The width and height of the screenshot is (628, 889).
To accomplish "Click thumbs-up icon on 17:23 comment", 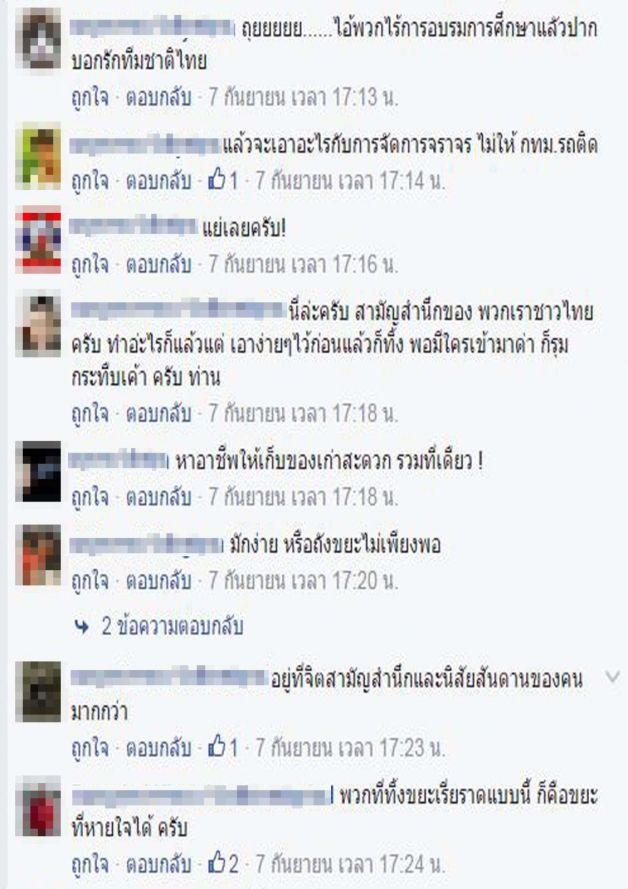I will (217, 746).
